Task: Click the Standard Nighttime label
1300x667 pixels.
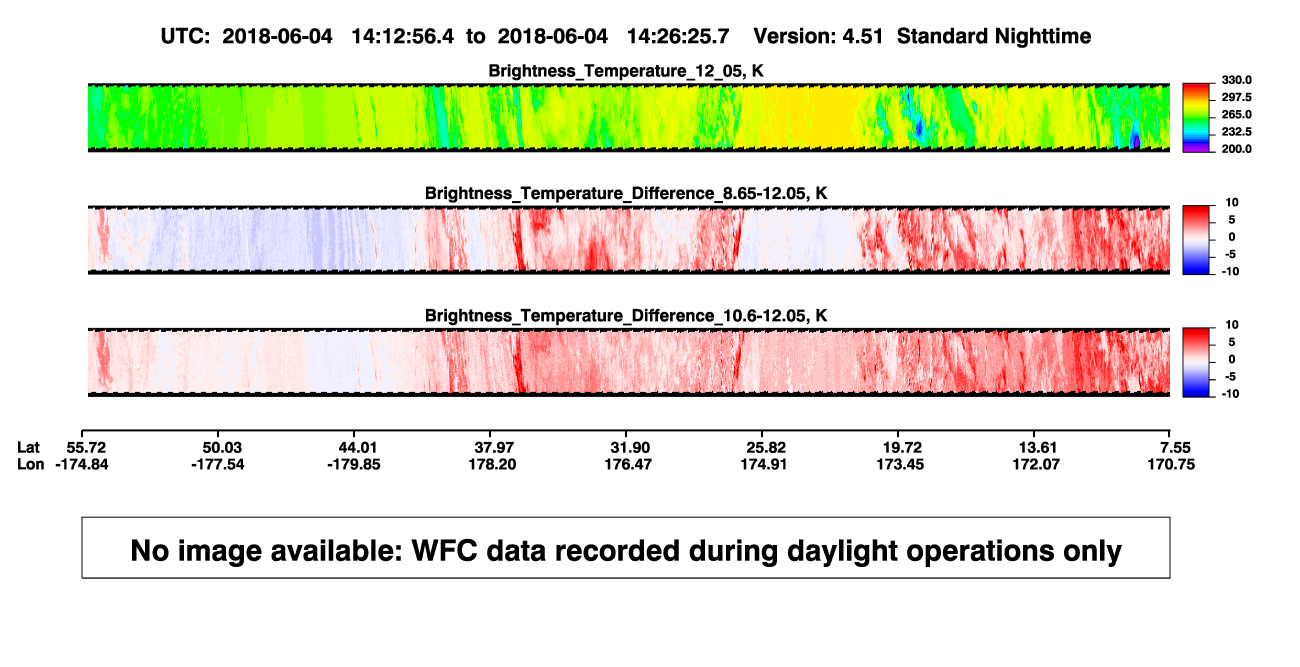Action: 994,36
